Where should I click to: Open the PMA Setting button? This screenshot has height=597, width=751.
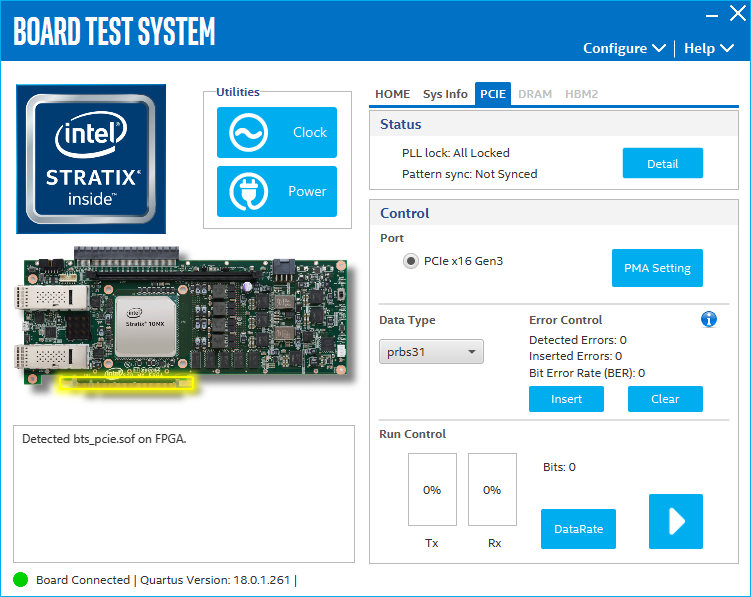coord(657,268)
